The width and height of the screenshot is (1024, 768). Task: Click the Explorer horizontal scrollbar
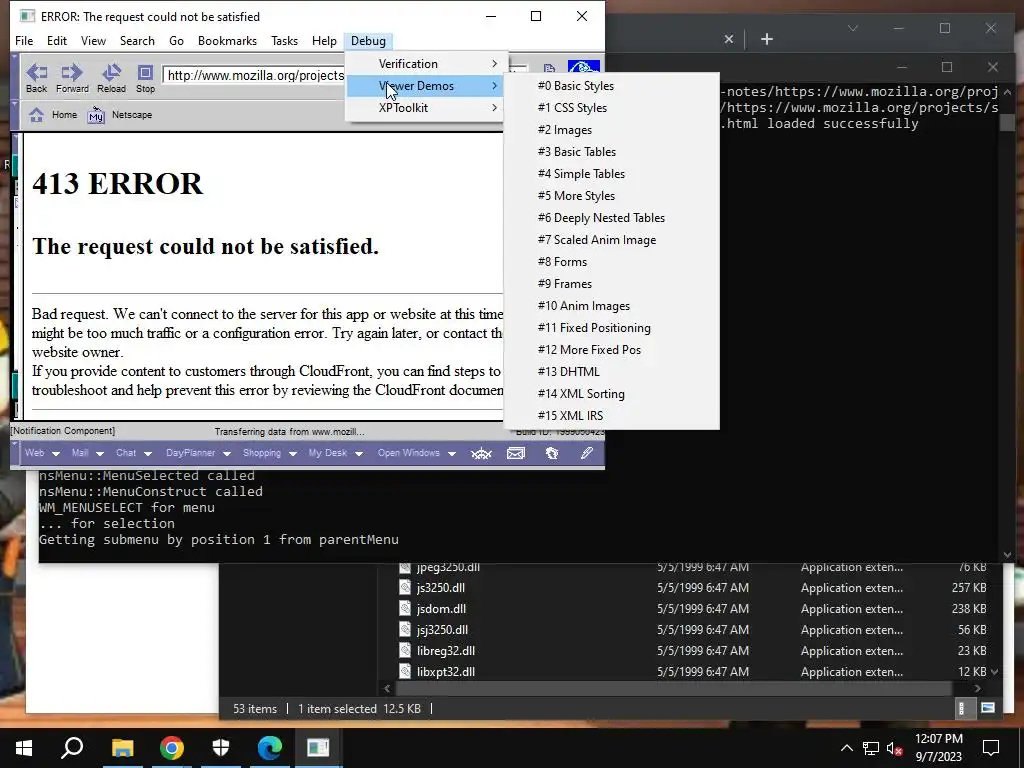tap(673, 688)
